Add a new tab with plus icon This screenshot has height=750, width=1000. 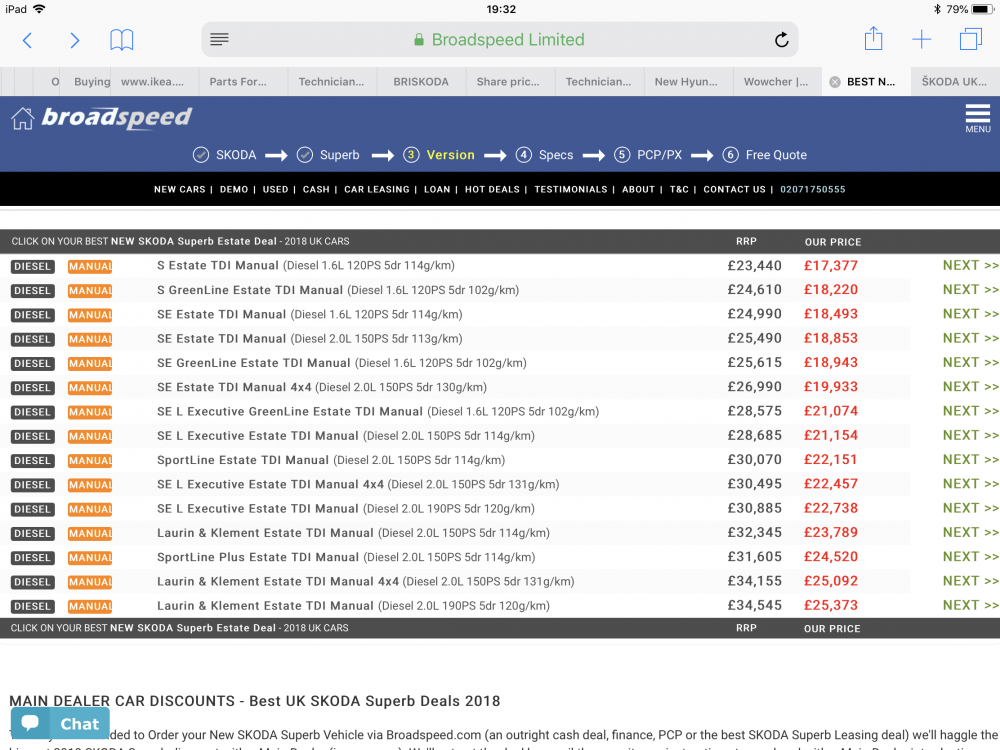point(922,40)
